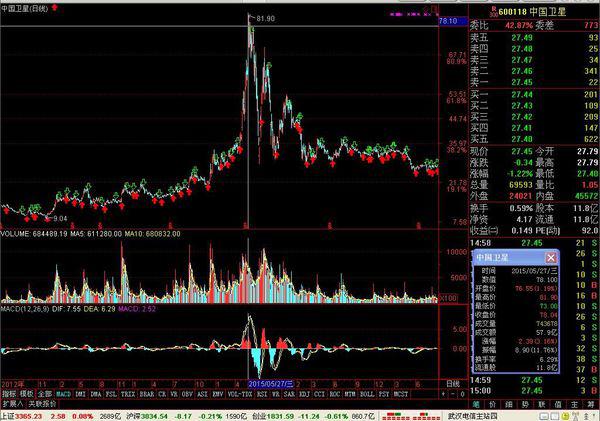Switch to the SAR indicator tab
Viewport: 600px width, 421px height.
(289, 393)
